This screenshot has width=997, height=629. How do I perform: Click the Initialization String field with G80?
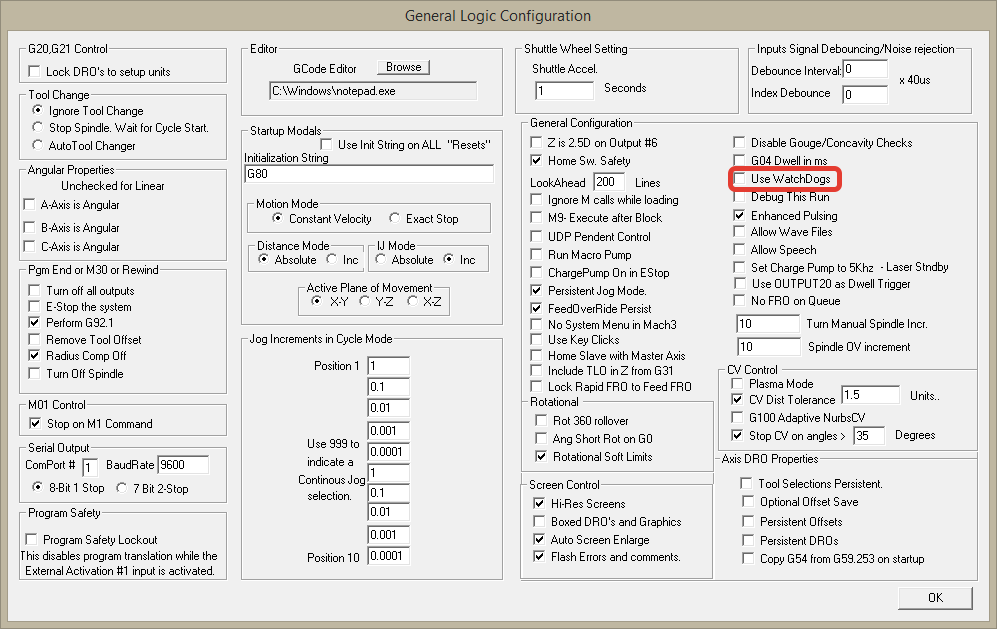pyautogui.click(x=369, y=174)
